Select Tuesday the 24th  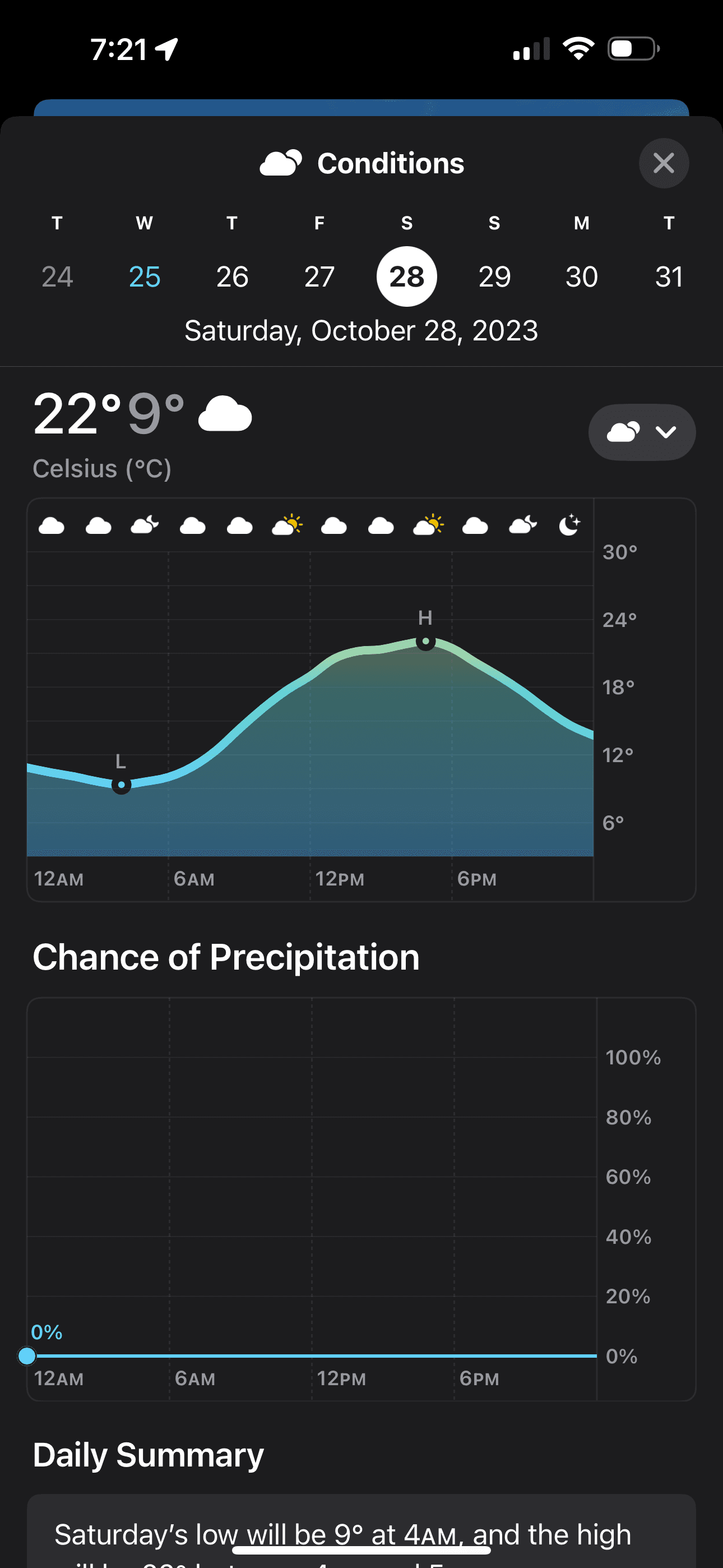(57, 276)
